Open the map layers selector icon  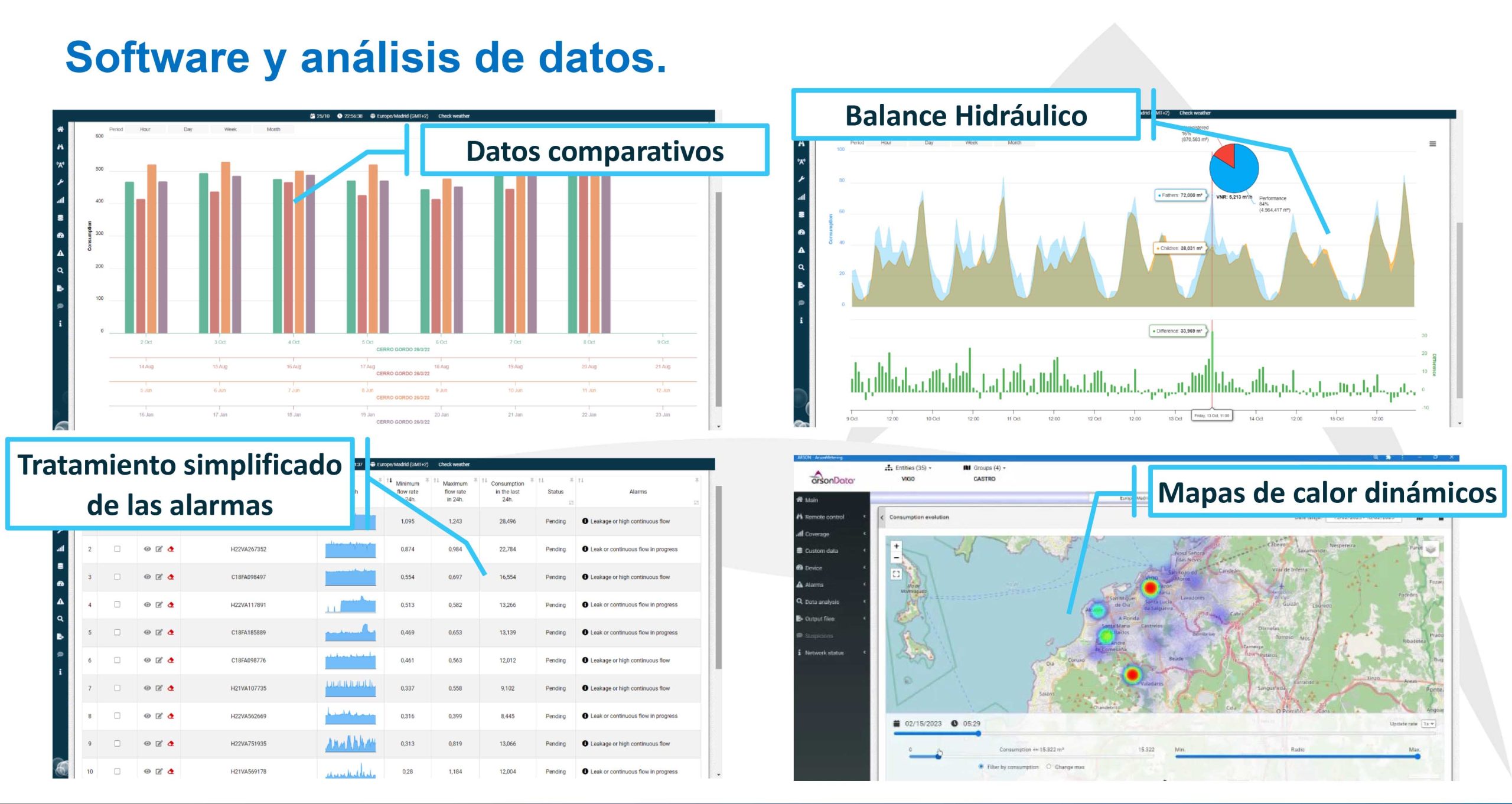click(x=1430, y=549)
